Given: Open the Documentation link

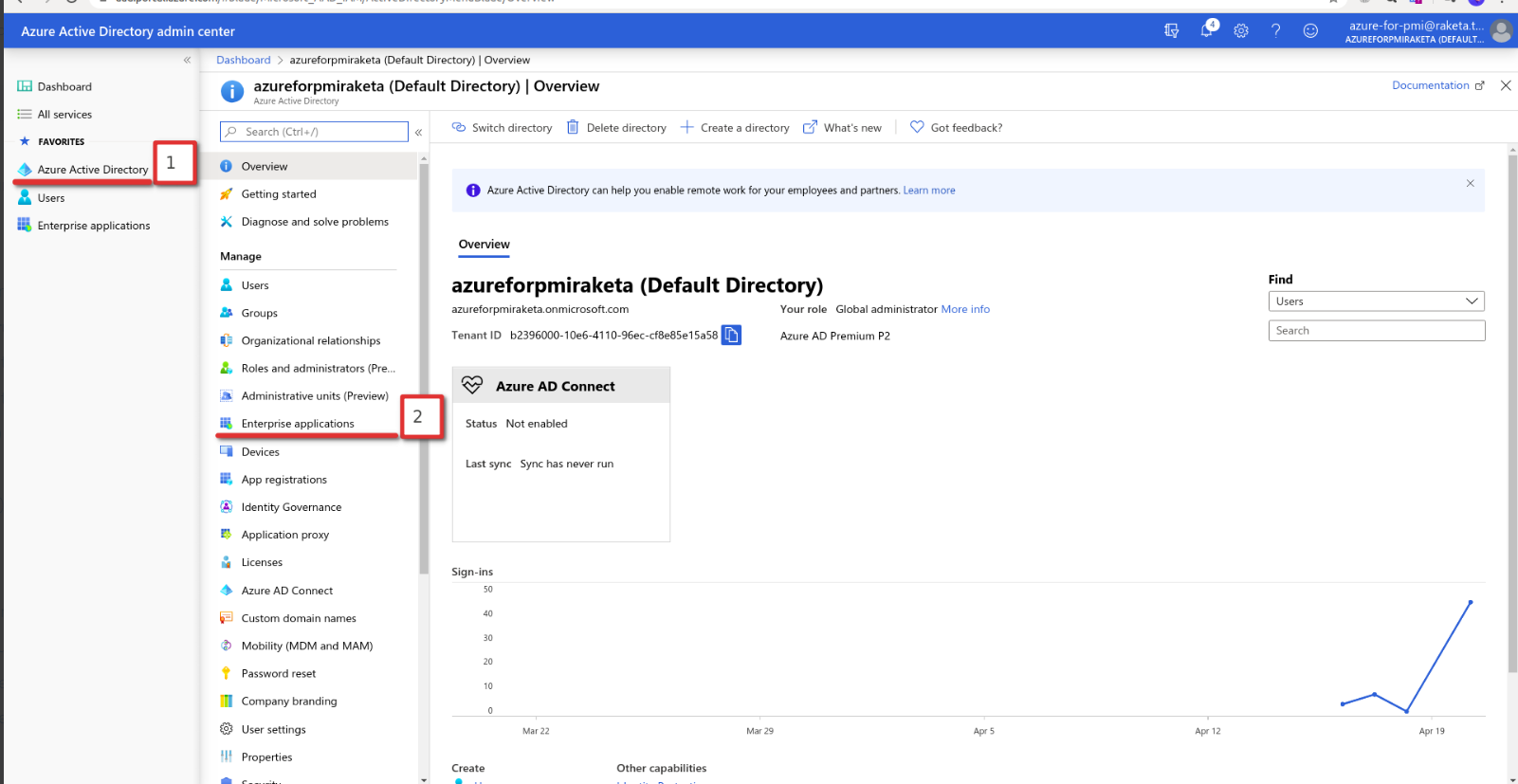Looking at the screenshot, I should coord(1437,85).
